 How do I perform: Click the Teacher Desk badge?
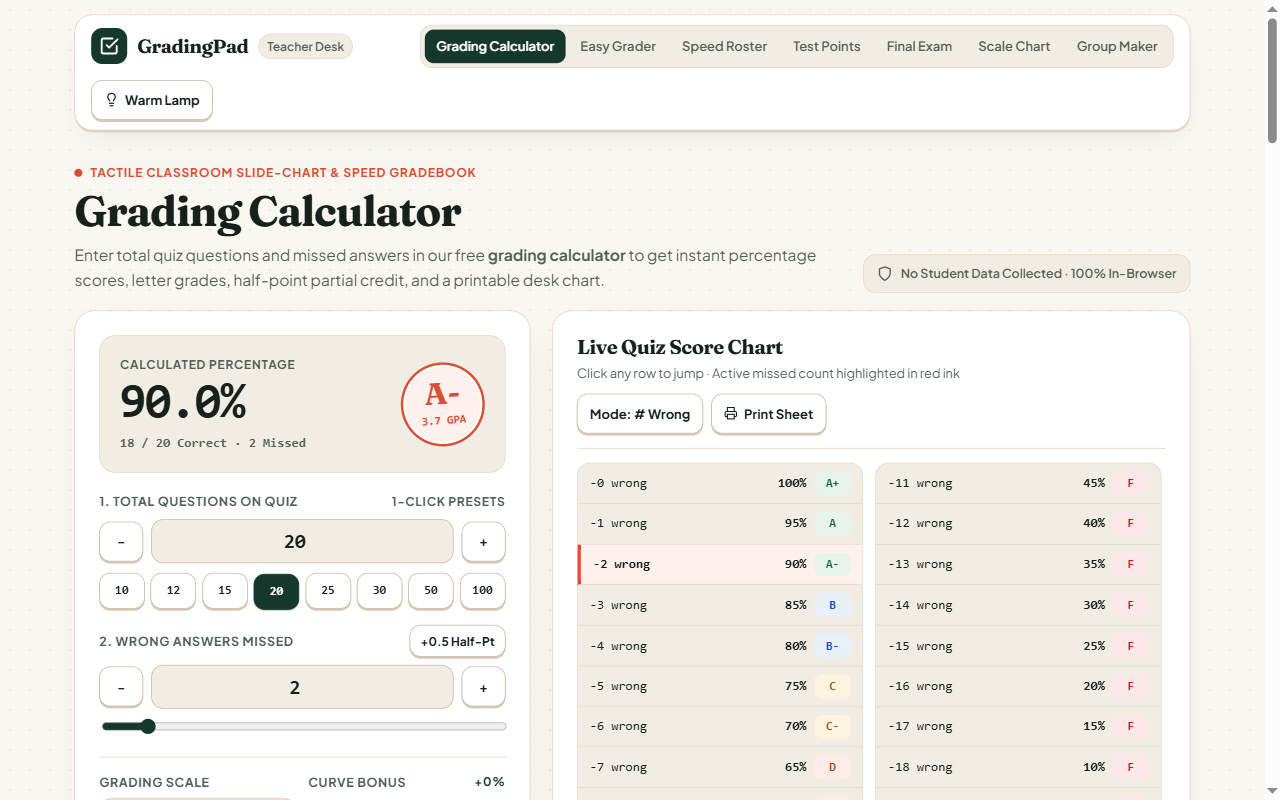click(306, 46)
